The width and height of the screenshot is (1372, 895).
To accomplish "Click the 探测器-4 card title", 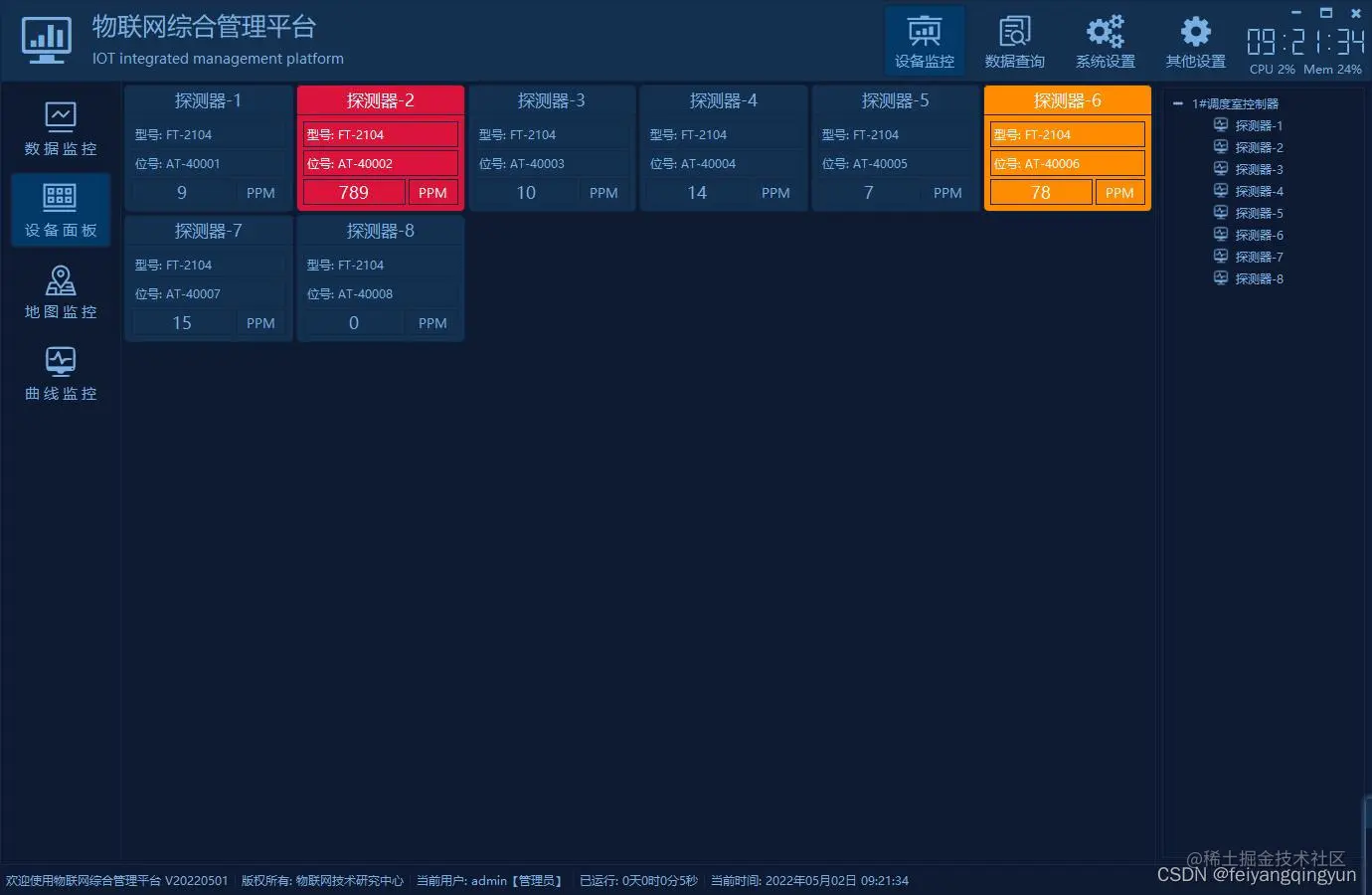I will click(x=724, y=100).
